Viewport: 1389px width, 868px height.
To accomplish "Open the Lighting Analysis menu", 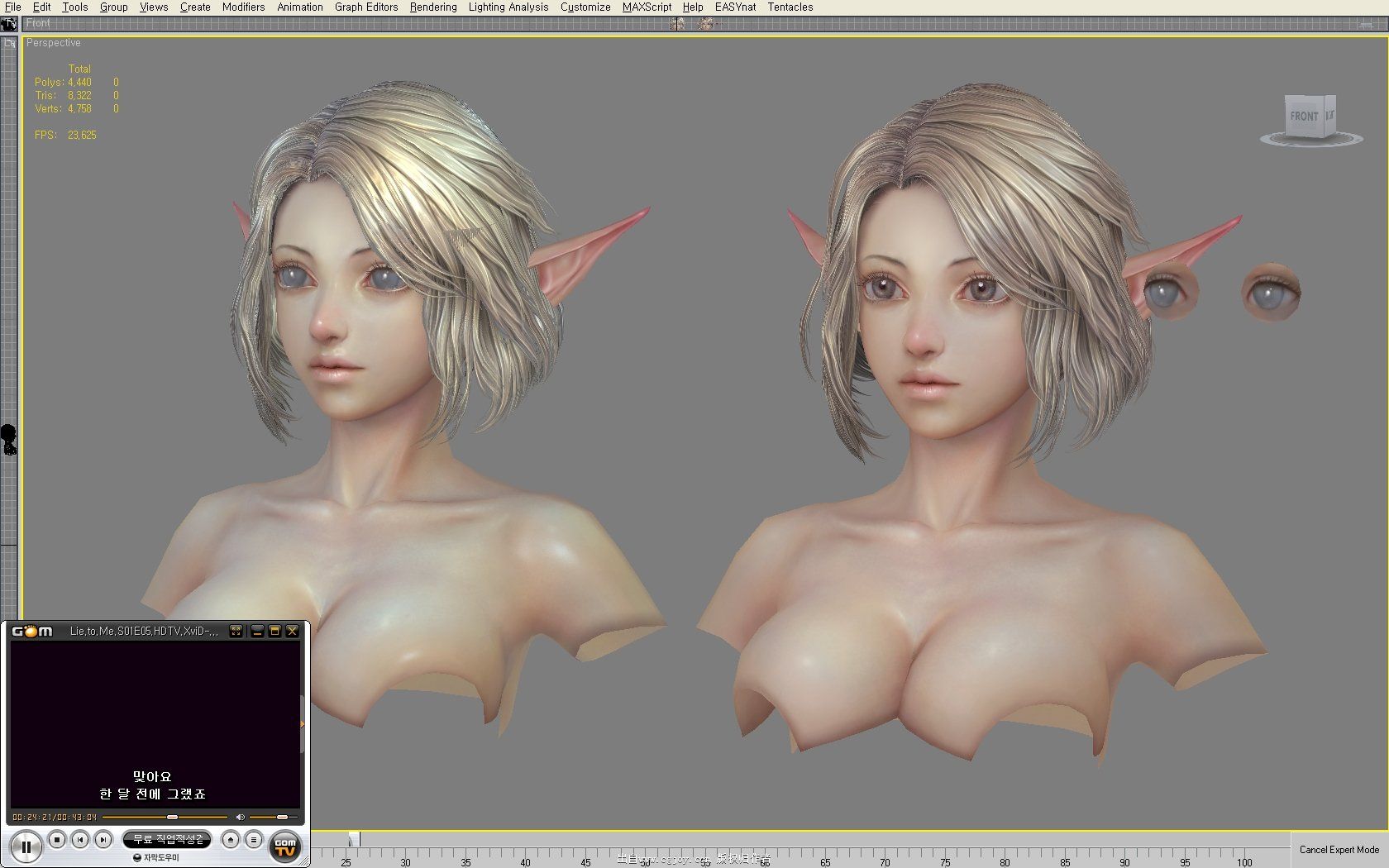I will tap(508, 7).
